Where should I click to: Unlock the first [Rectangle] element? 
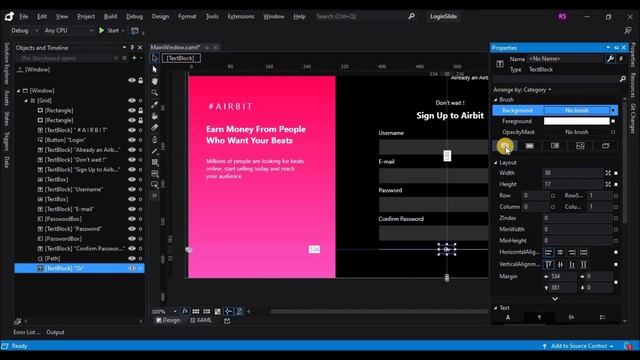click(140, 111)
